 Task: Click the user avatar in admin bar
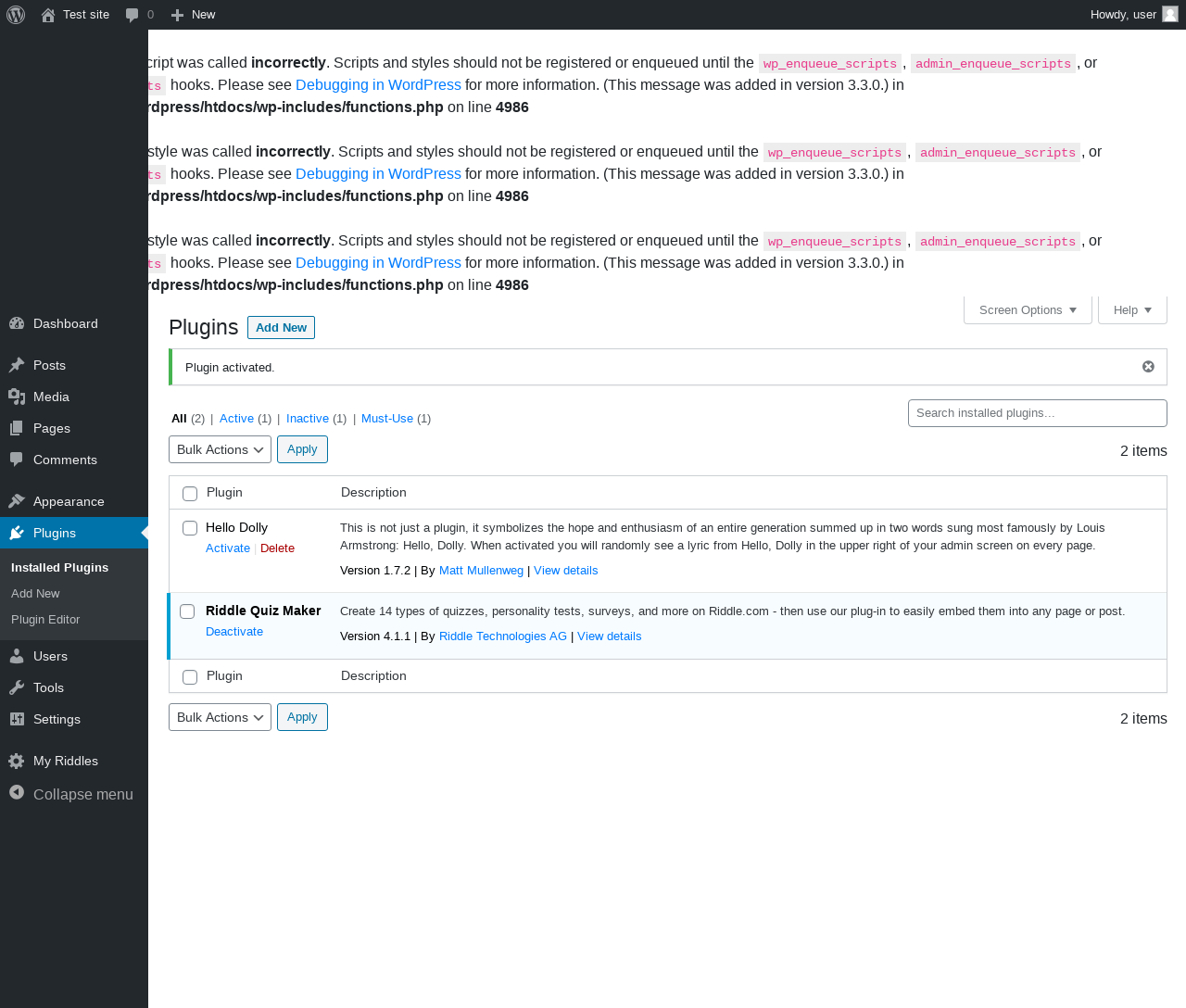[1170, 14]
